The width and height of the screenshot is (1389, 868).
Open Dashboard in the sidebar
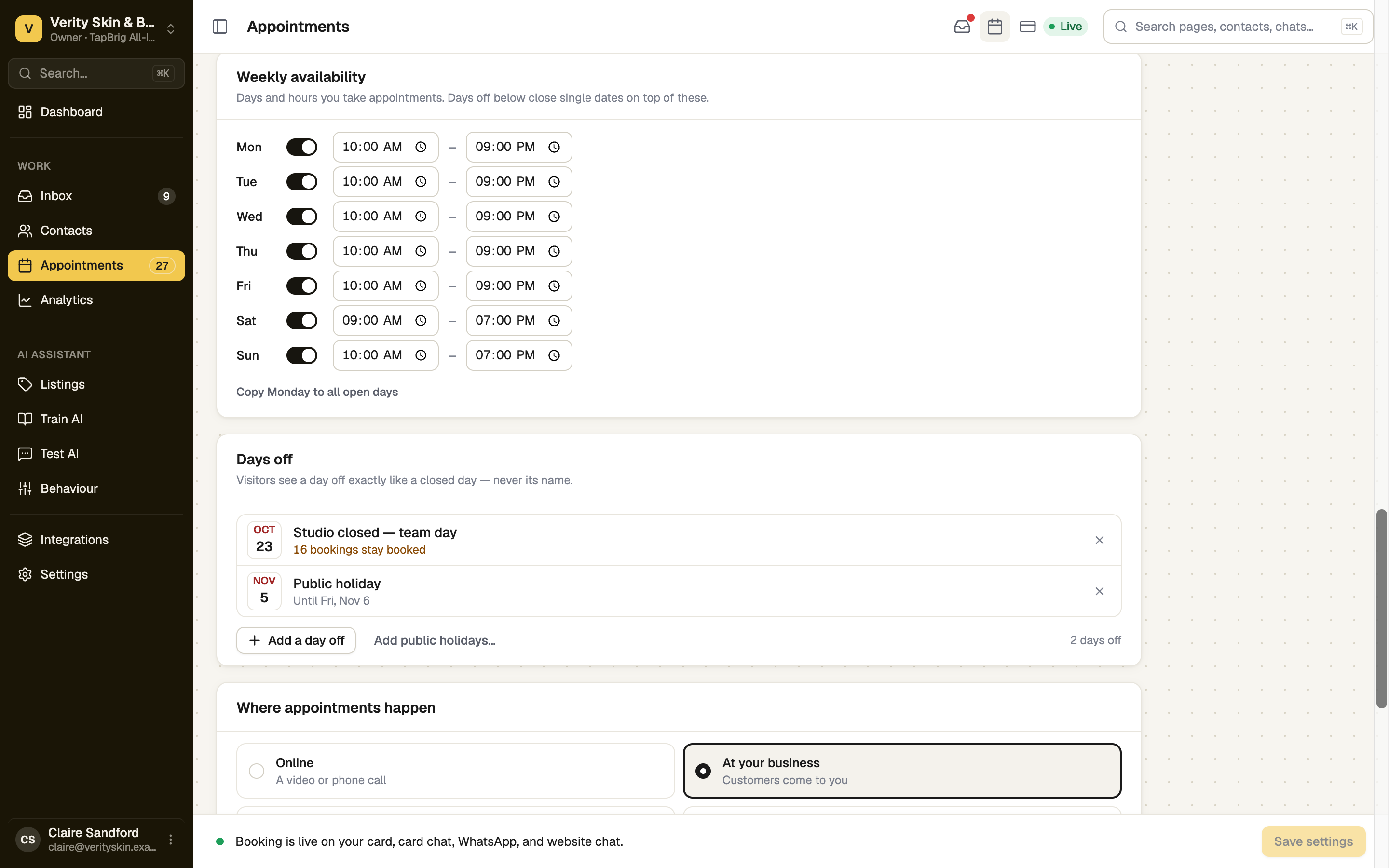point(96,112)
